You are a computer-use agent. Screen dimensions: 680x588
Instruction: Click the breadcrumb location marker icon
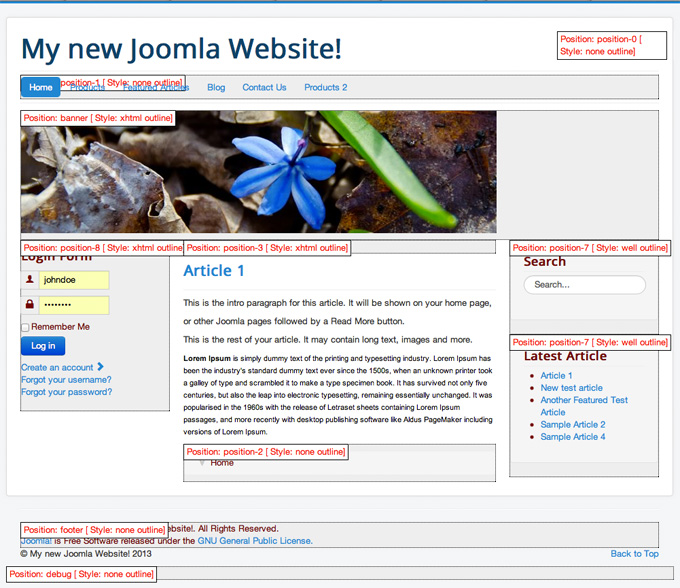202,463
